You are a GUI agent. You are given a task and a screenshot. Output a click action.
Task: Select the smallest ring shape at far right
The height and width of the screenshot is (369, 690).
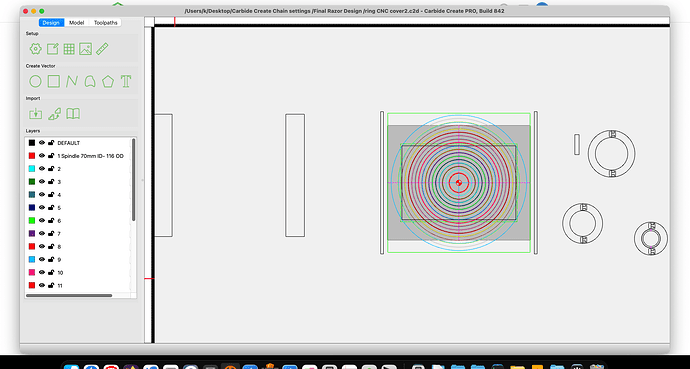coord(651,238)
